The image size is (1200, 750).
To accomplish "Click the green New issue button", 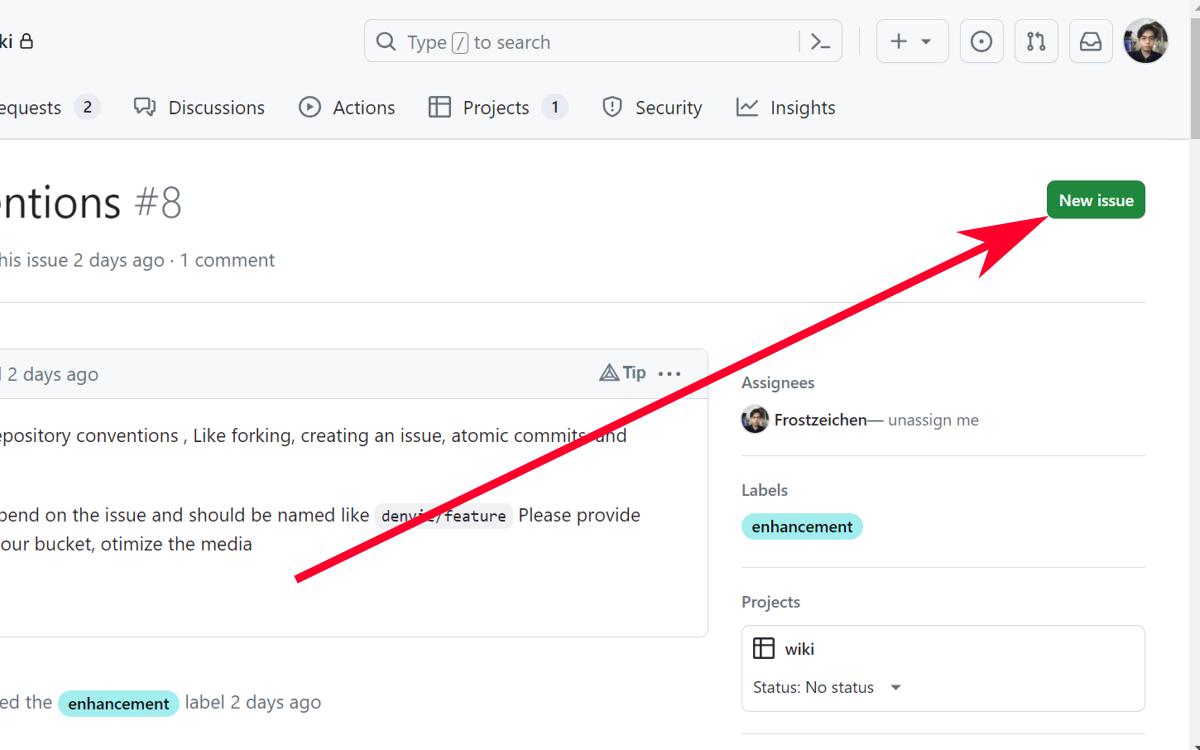I will coord(1095,200).
